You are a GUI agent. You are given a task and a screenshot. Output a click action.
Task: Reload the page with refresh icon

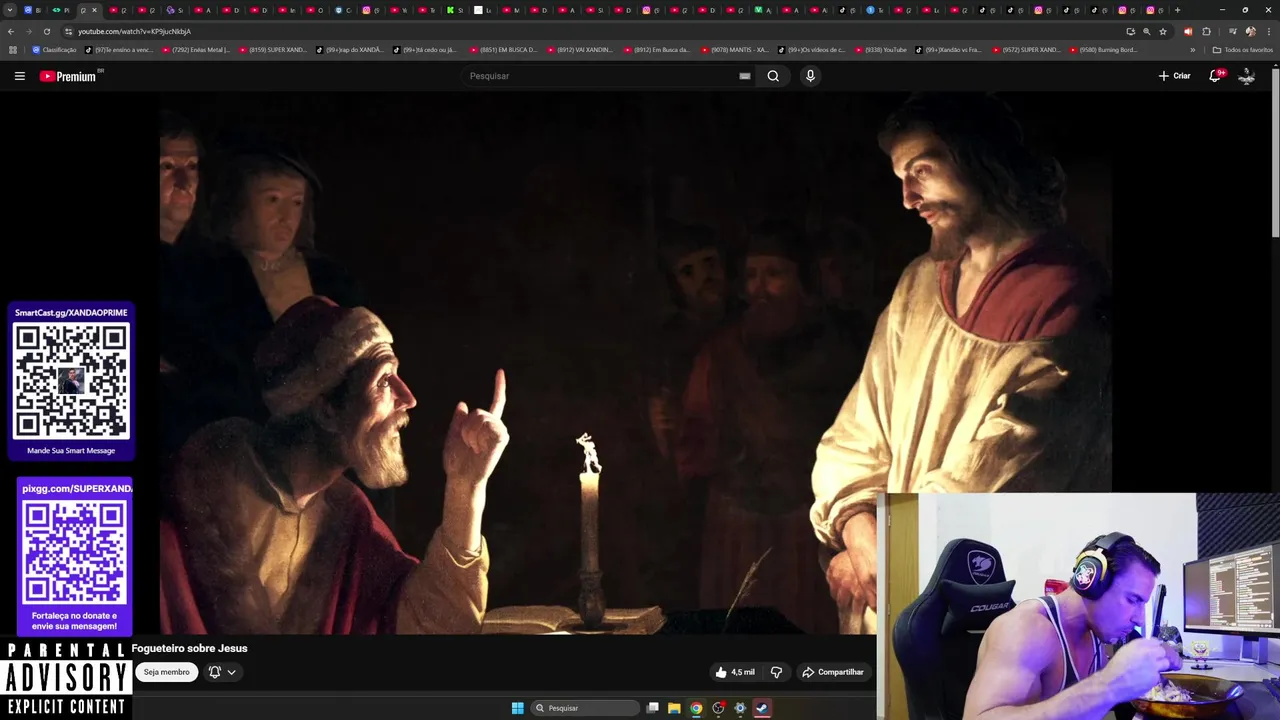point(46,31)
